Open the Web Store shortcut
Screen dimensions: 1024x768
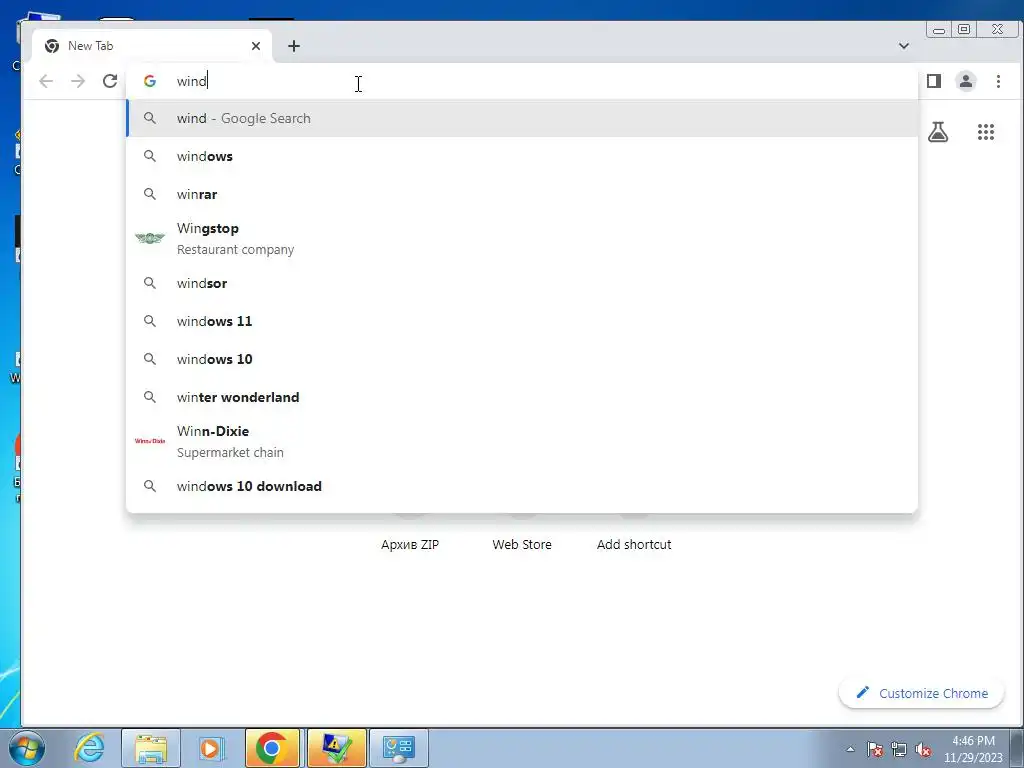(522, 544)
